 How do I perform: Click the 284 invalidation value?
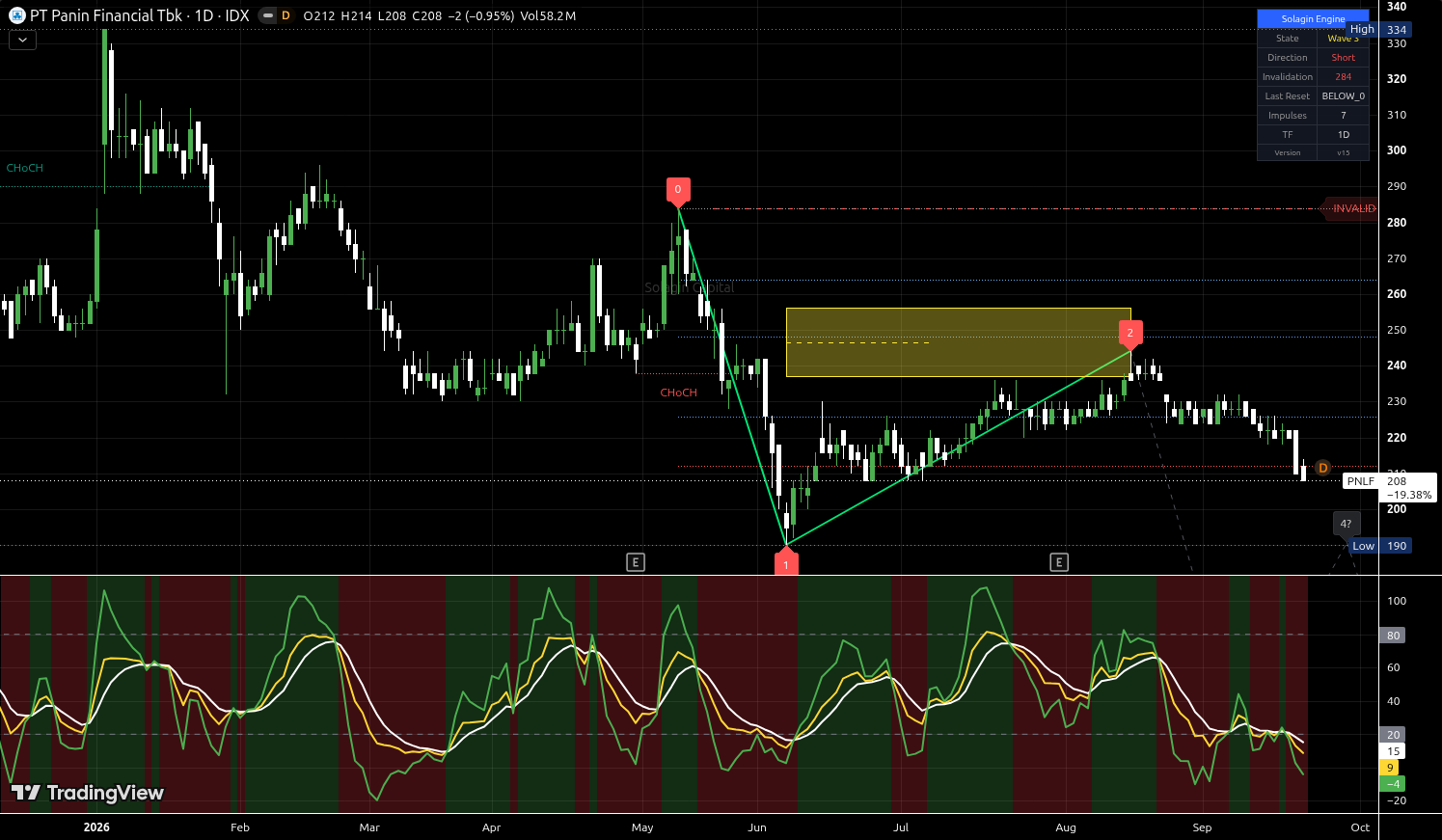click(1343, 77)
